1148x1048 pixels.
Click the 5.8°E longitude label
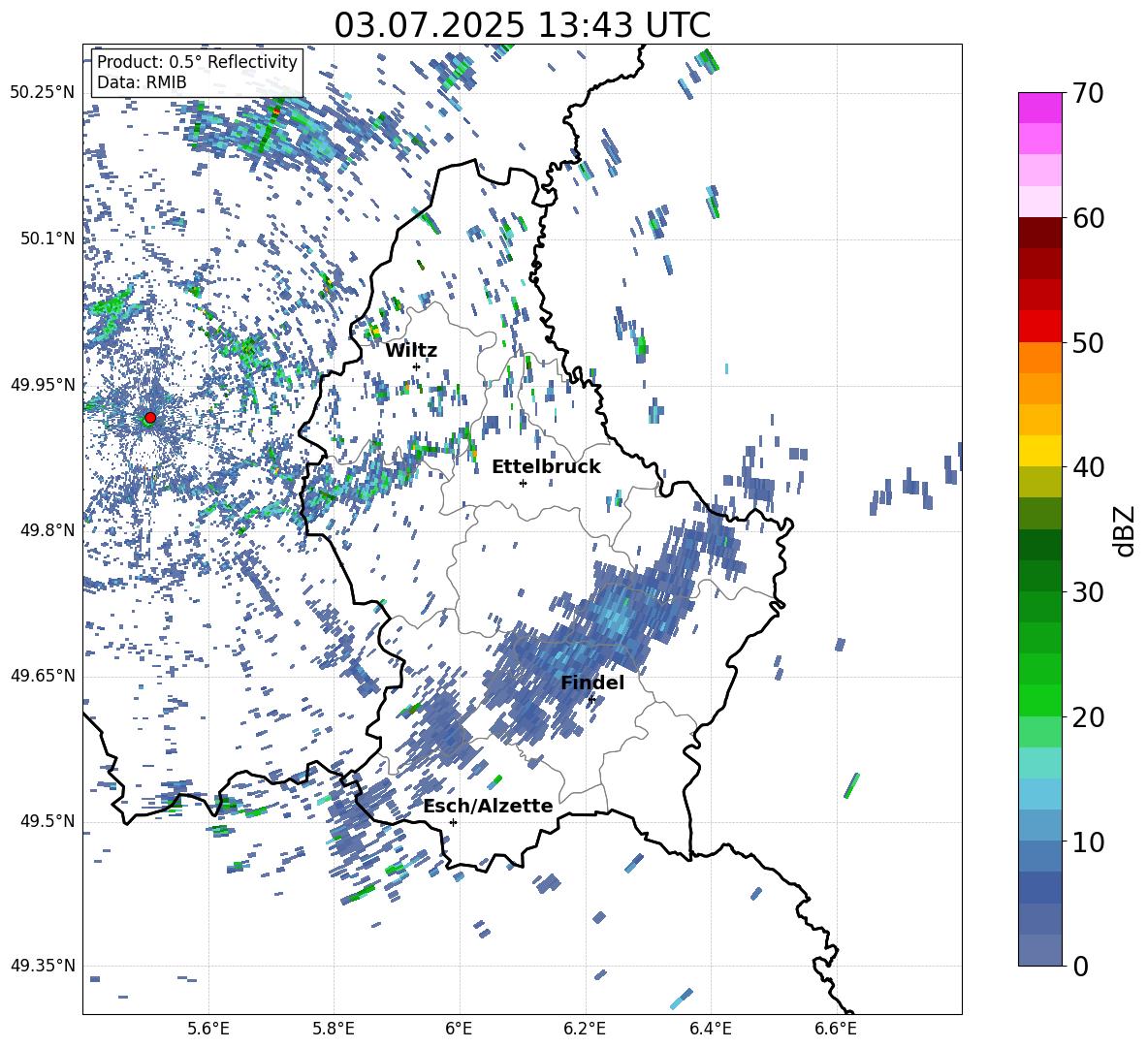point(334,1030)
